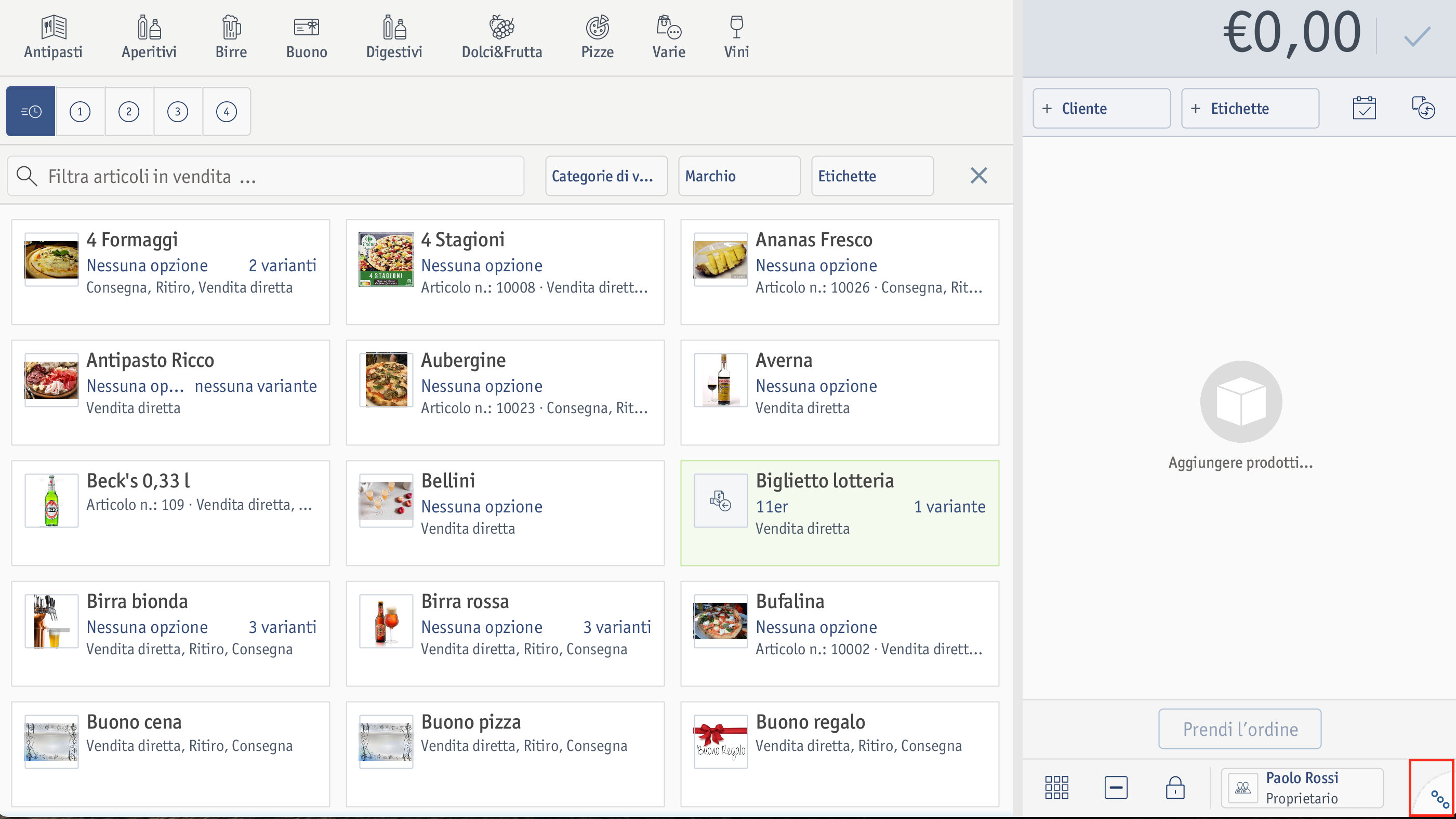Open the grid layout icon
This screenshot has height=819, width=1456.
1056,787
